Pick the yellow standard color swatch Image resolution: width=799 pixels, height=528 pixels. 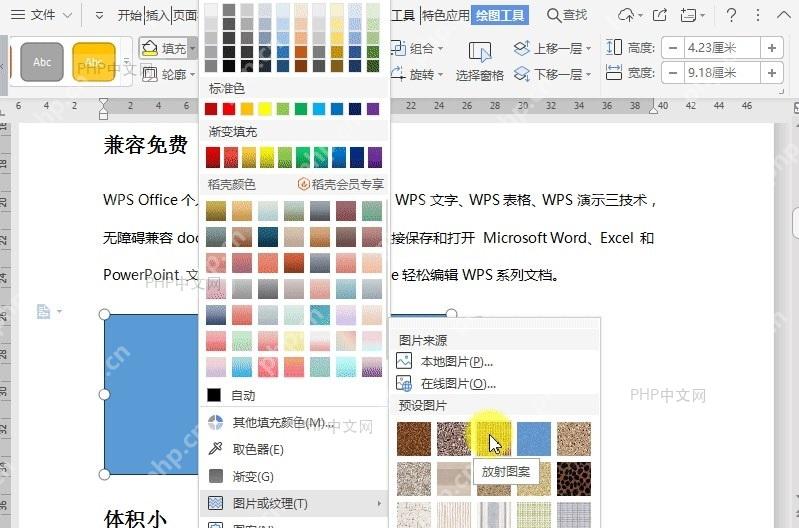click(265, 109)
